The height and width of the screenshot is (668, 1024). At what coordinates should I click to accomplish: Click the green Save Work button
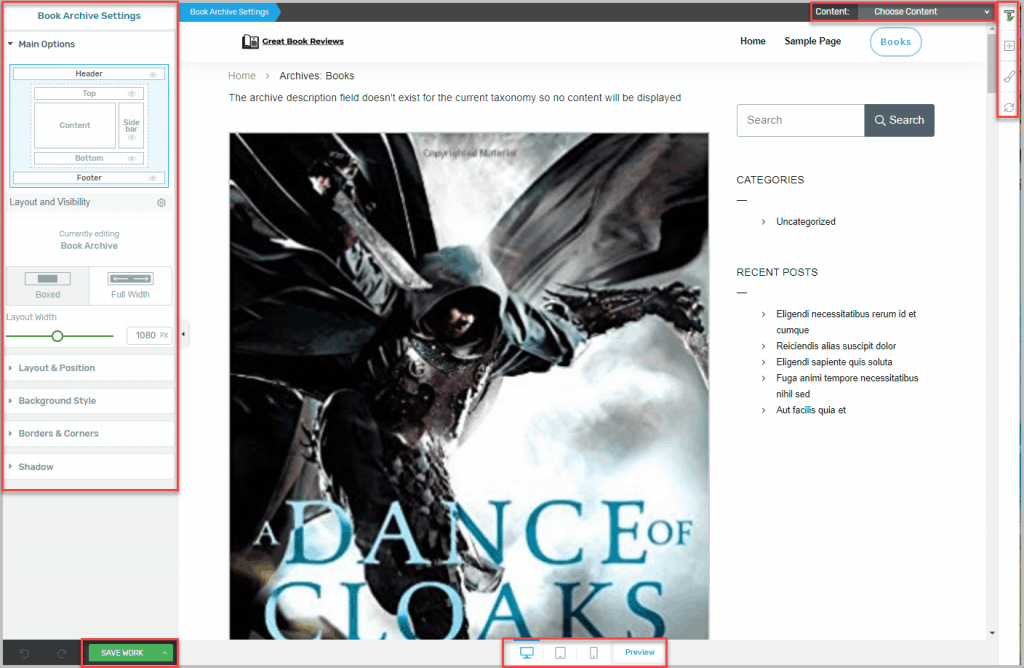(x=123, y=653)
